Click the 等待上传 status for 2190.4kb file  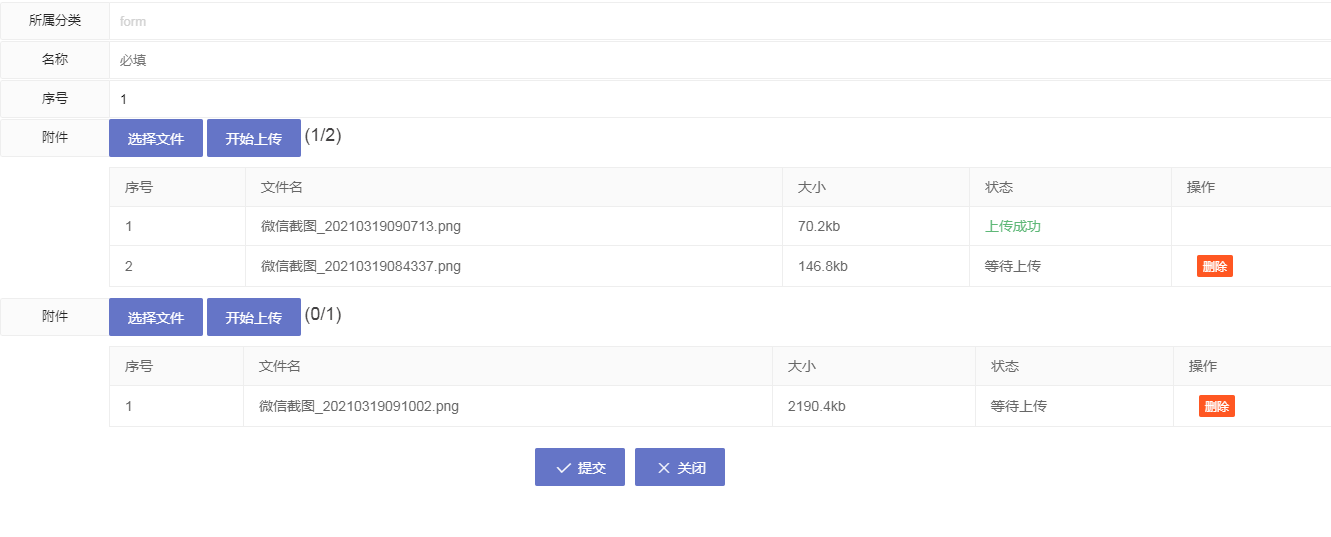tap(1019, 406)
